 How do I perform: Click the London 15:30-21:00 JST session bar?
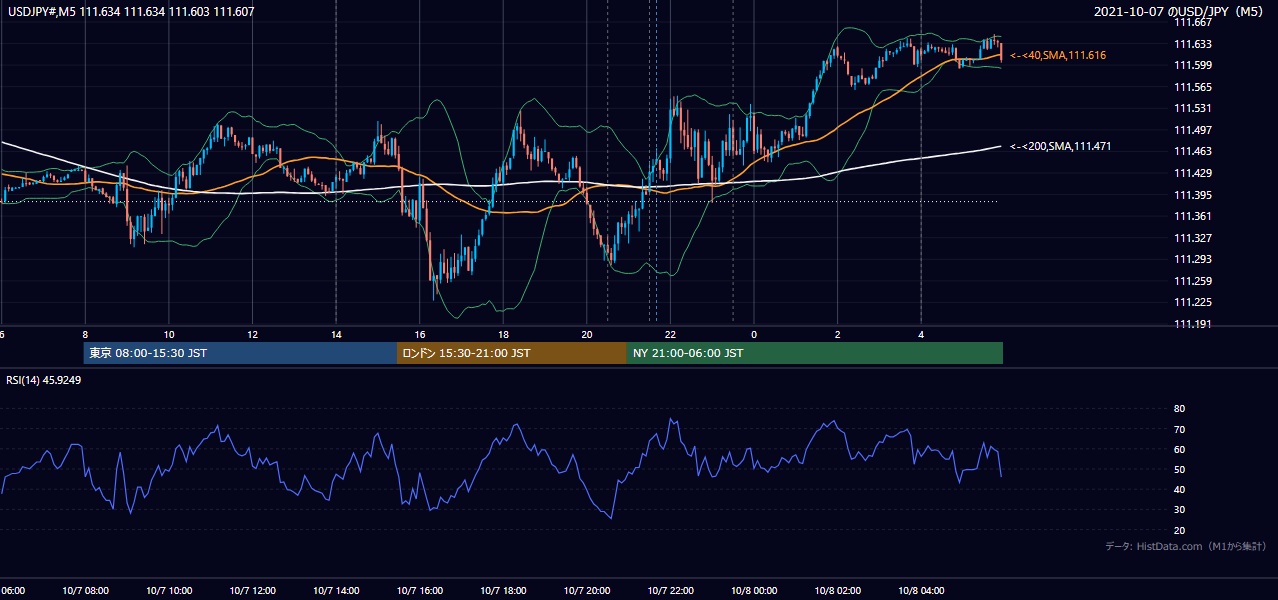(x=512, y=353)
